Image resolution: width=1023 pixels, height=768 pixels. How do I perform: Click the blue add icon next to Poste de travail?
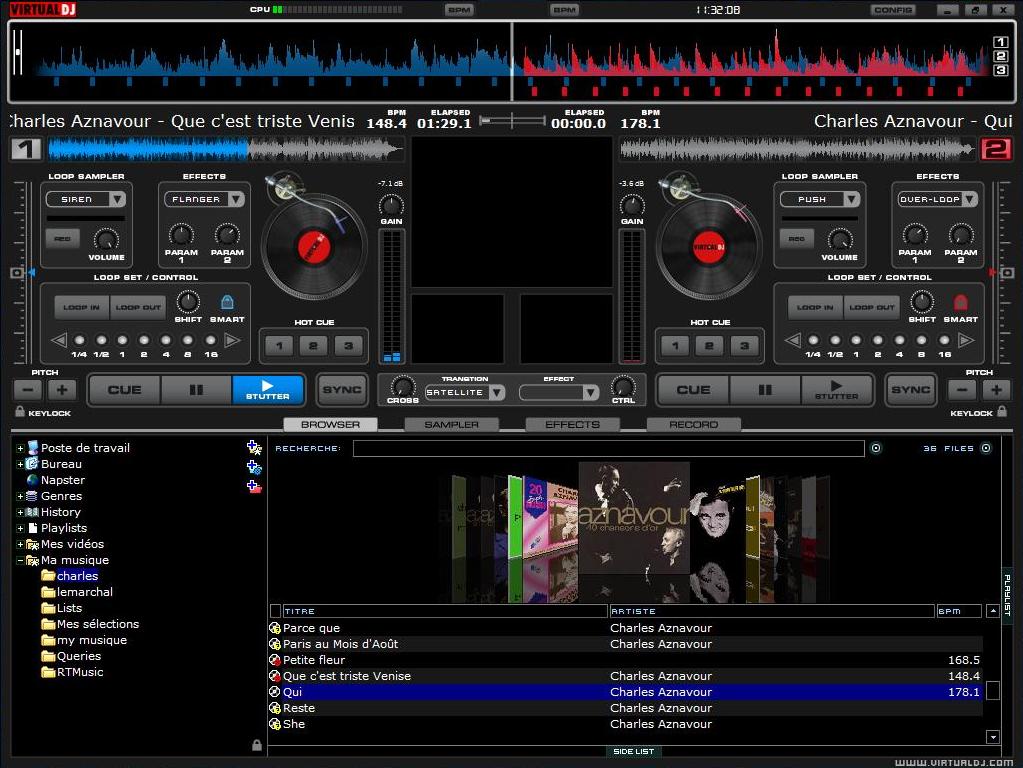tap(252, 446)
